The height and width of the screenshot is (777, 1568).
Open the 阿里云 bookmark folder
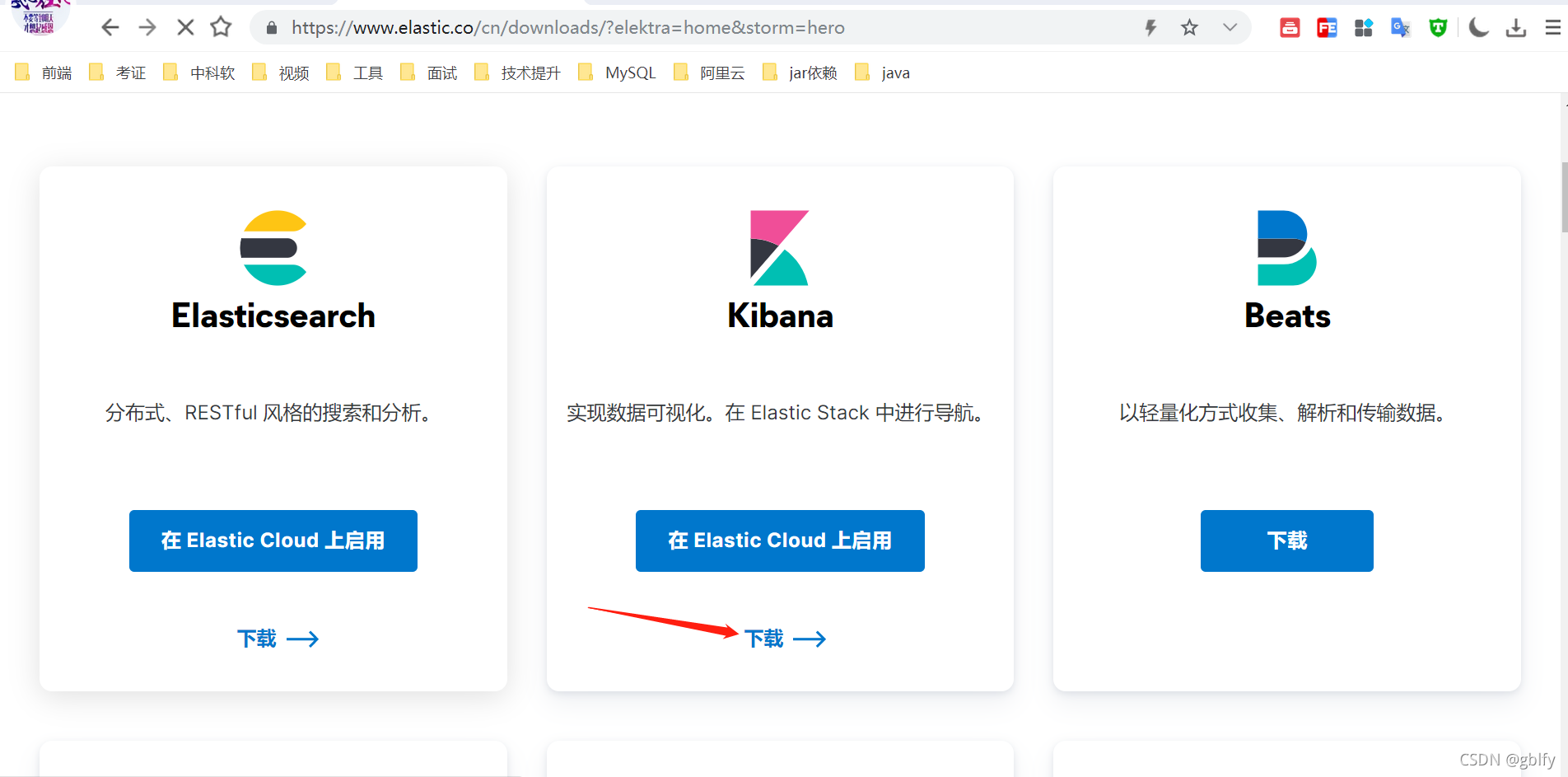point(710,73)
